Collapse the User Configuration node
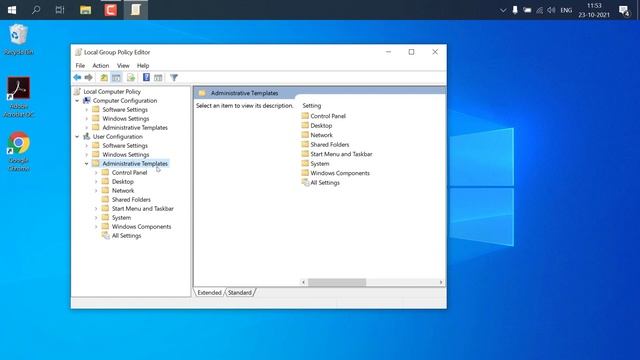This screenshot has width=640, height=360. pyautogui.click(x=77, y=136)
